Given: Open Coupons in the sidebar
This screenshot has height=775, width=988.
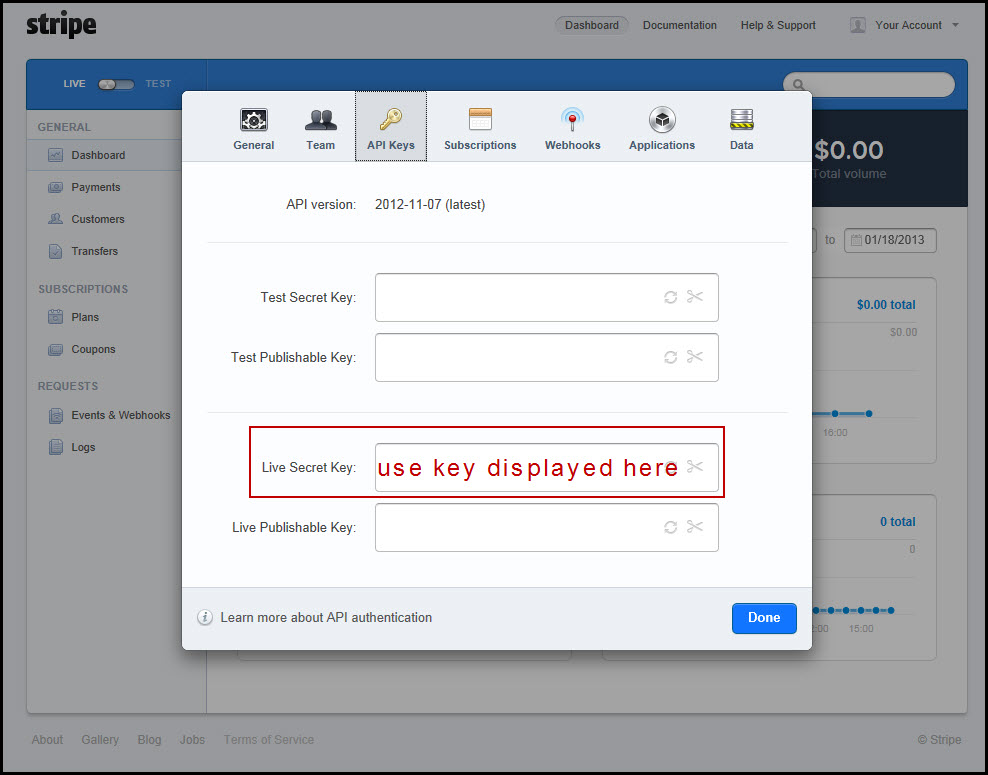Looking at the screenshot, I should click(x=93, y=349).
